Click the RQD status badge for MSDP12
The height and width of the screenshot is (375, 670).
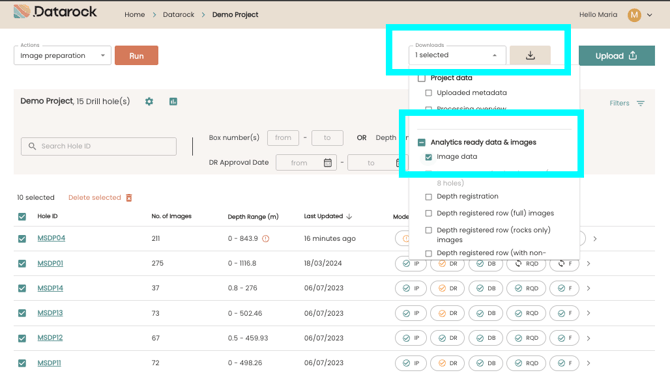(526, 338)
